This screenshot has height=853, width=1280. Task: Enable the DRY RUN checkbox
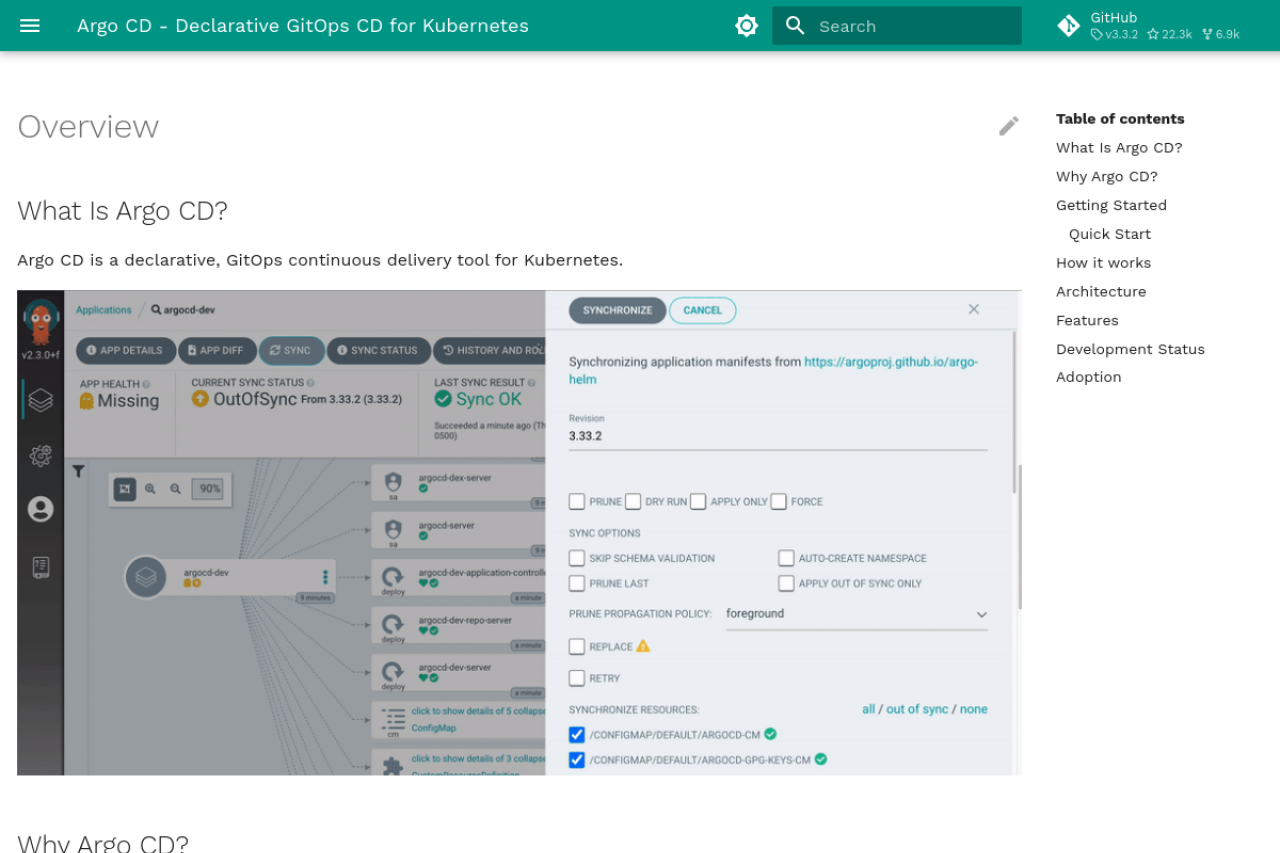pos(633,501)
